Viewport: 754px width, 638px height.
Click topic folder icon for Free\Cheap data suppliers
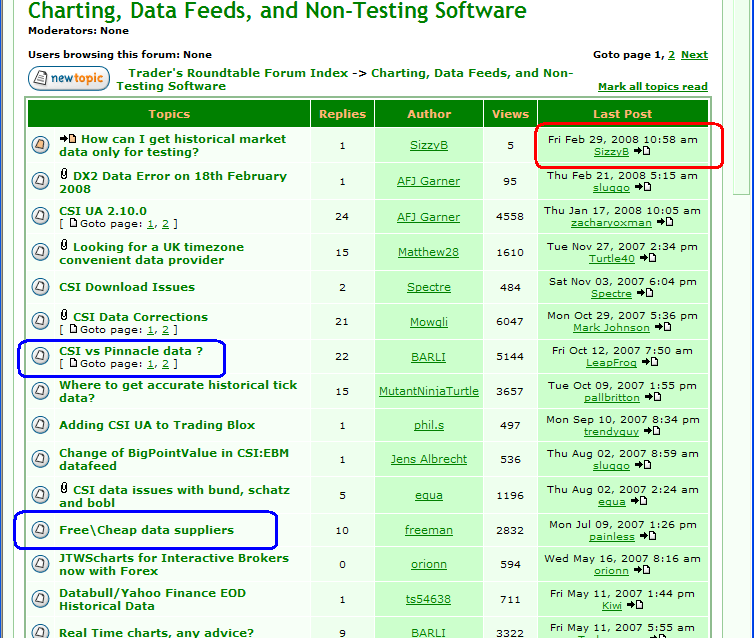click(x=40, y=529)
